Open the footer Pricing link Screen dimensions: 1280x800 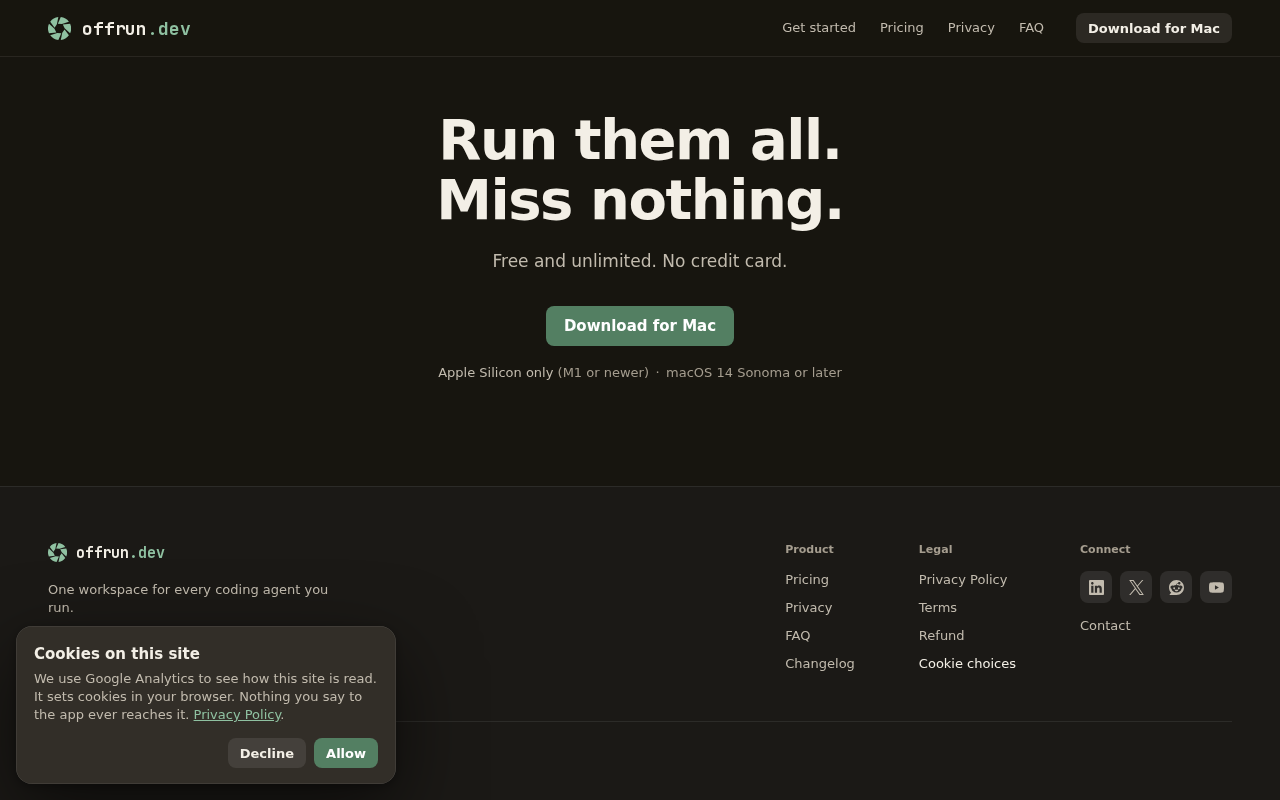(807, 579)
